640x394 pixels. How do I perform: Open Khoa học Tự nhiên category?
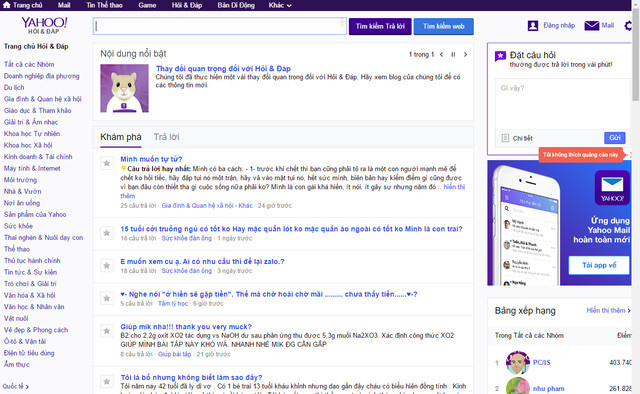tap(32, 134)
